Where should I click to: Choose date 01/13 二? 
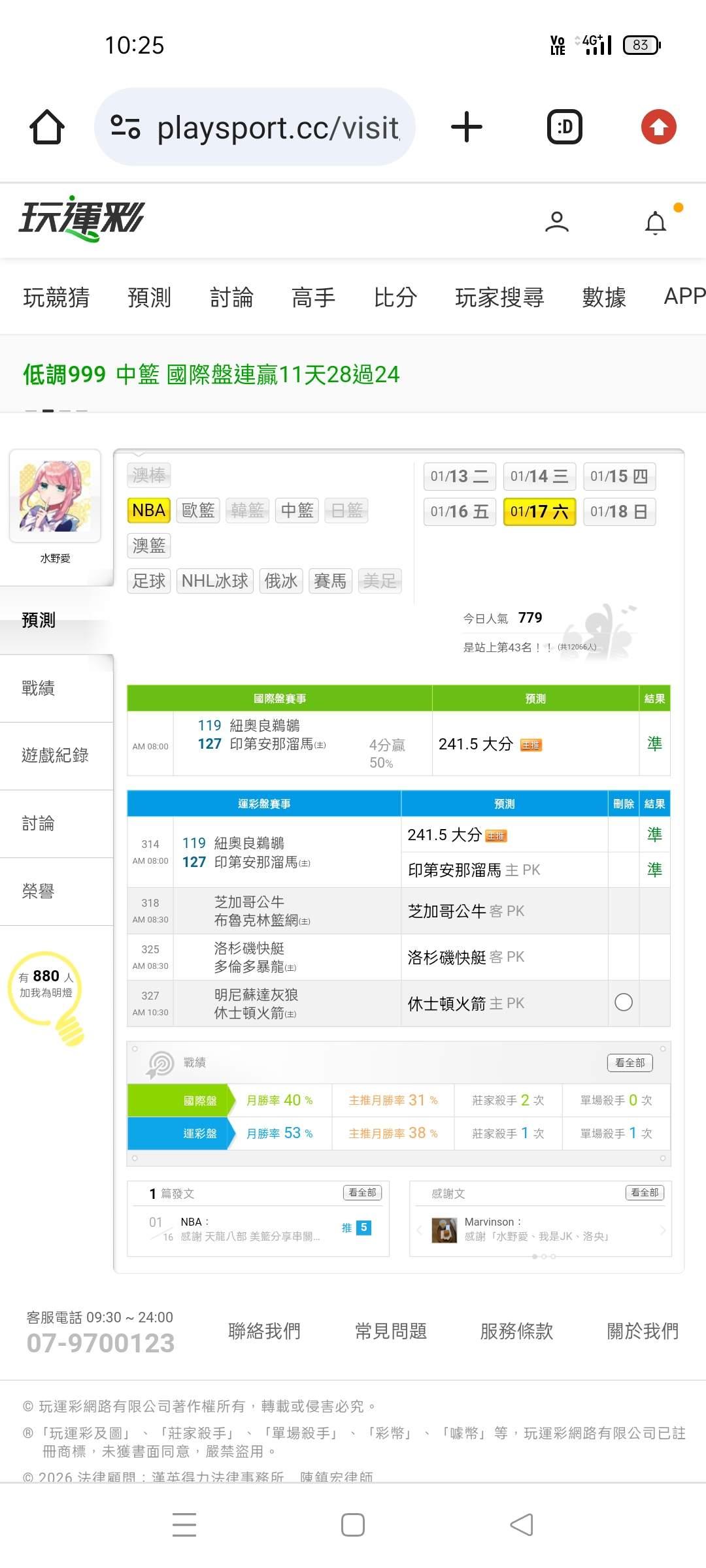[x=460, y=476]
